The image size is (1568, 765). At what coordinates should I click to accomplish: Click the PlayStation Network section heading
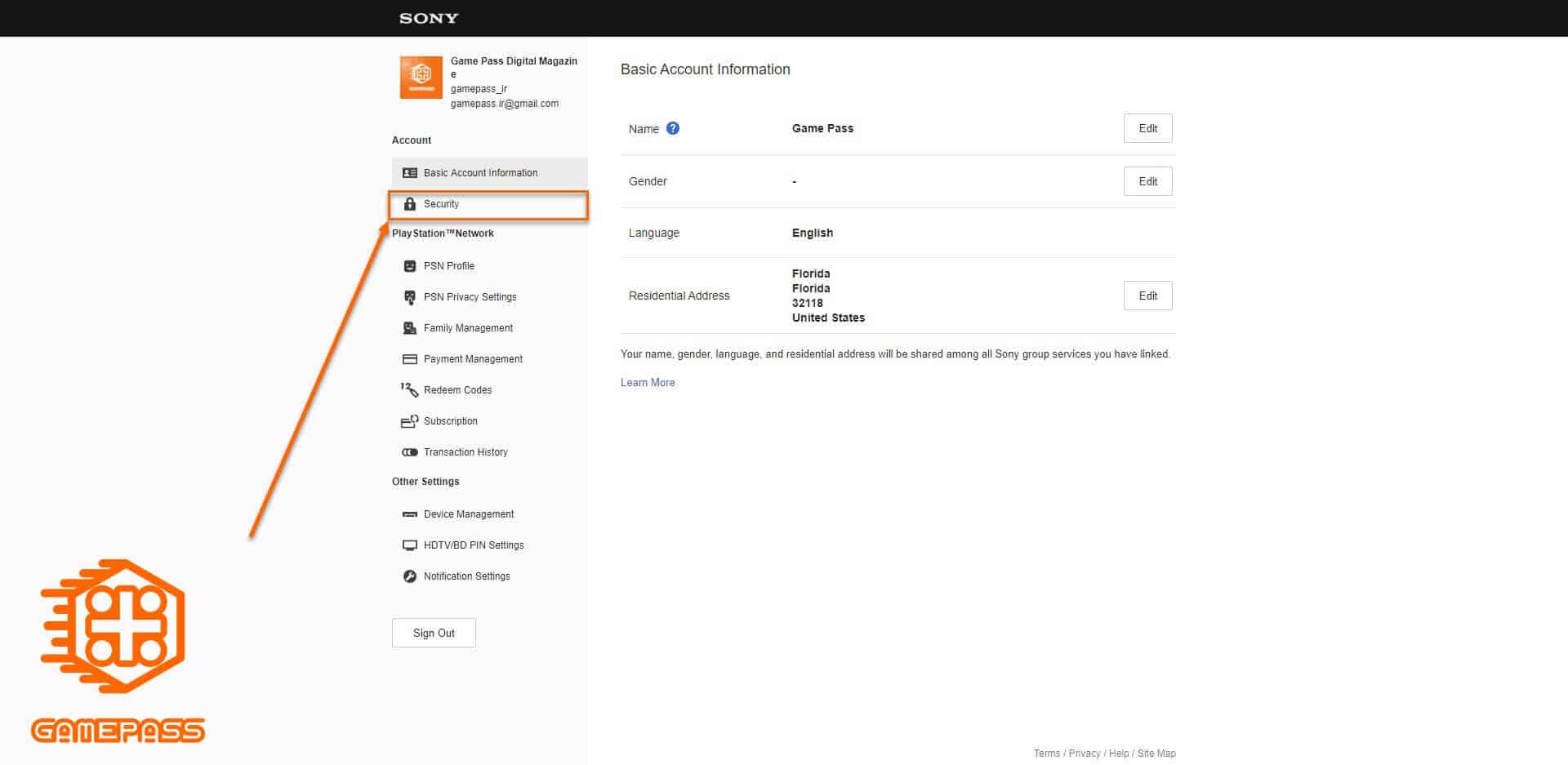[x=443, y=234]
